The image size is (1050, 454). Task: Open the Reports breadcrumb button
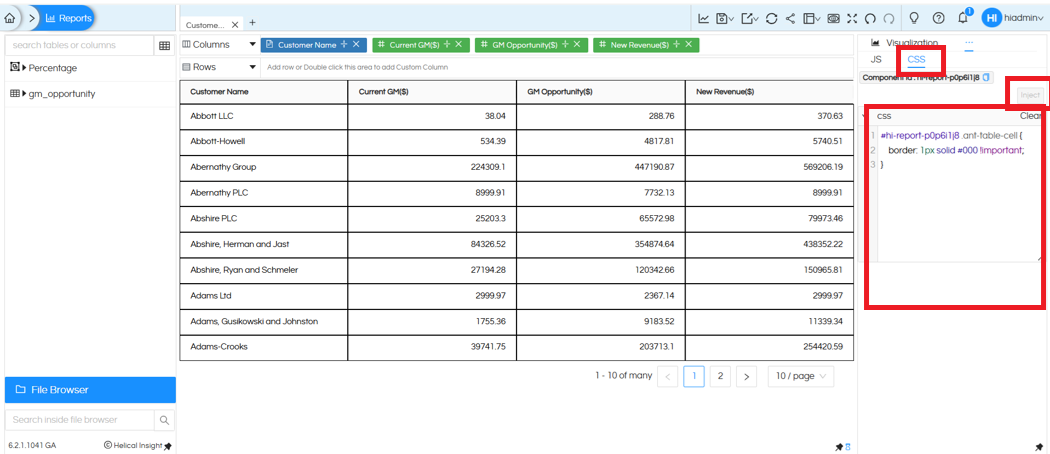click(x=67, y=18)
